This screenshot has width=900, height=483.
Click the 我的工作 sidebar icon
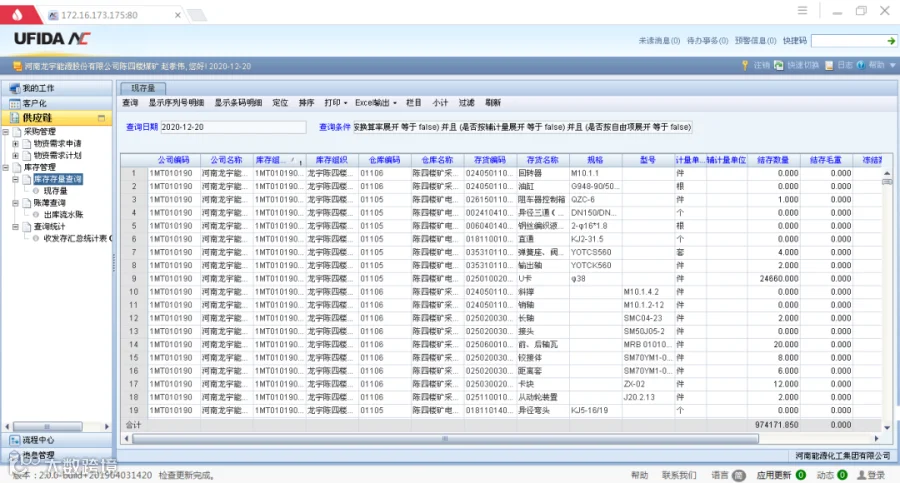(x=14, y=88)
